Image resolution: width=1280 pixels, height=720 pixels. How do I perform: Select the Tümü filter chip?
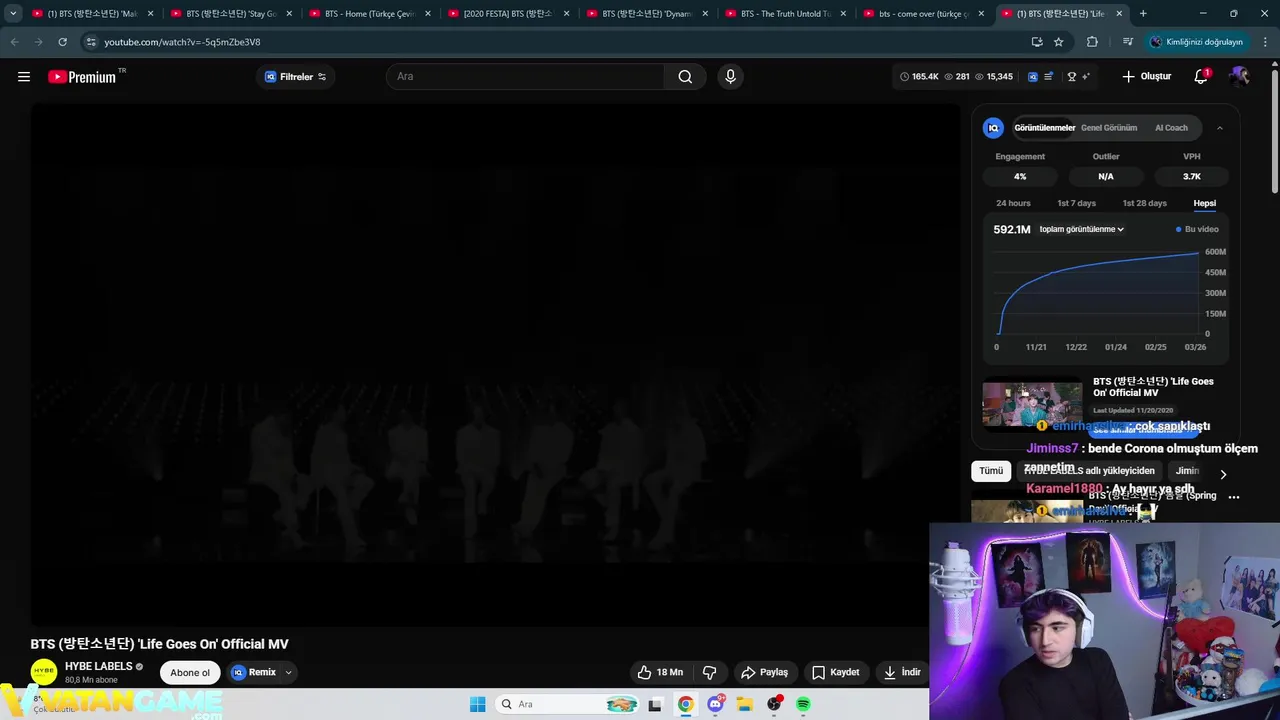click(991, 471)
